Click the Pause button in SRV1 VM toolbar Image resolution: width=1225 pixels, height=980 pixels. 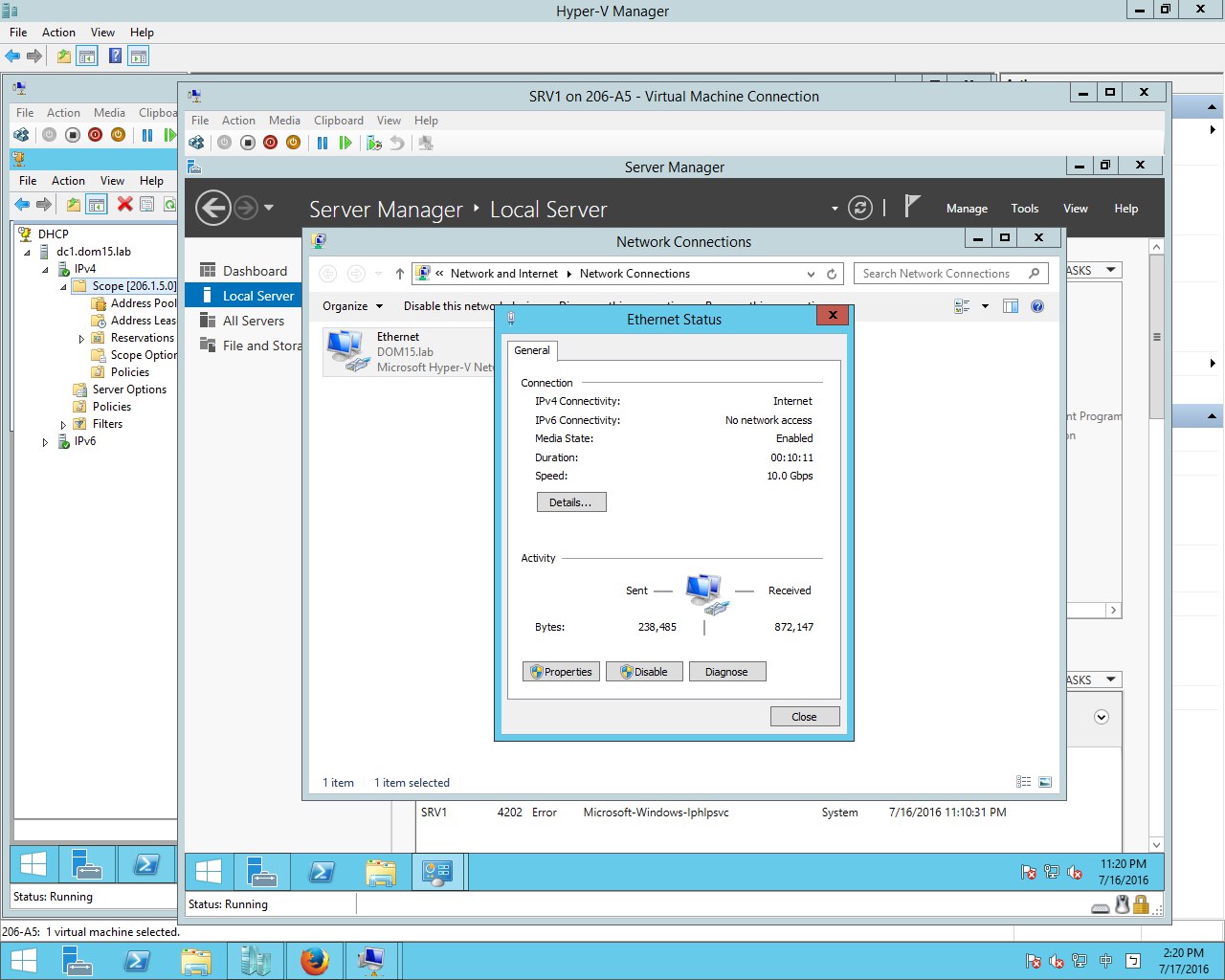click(x=323, y=143)
